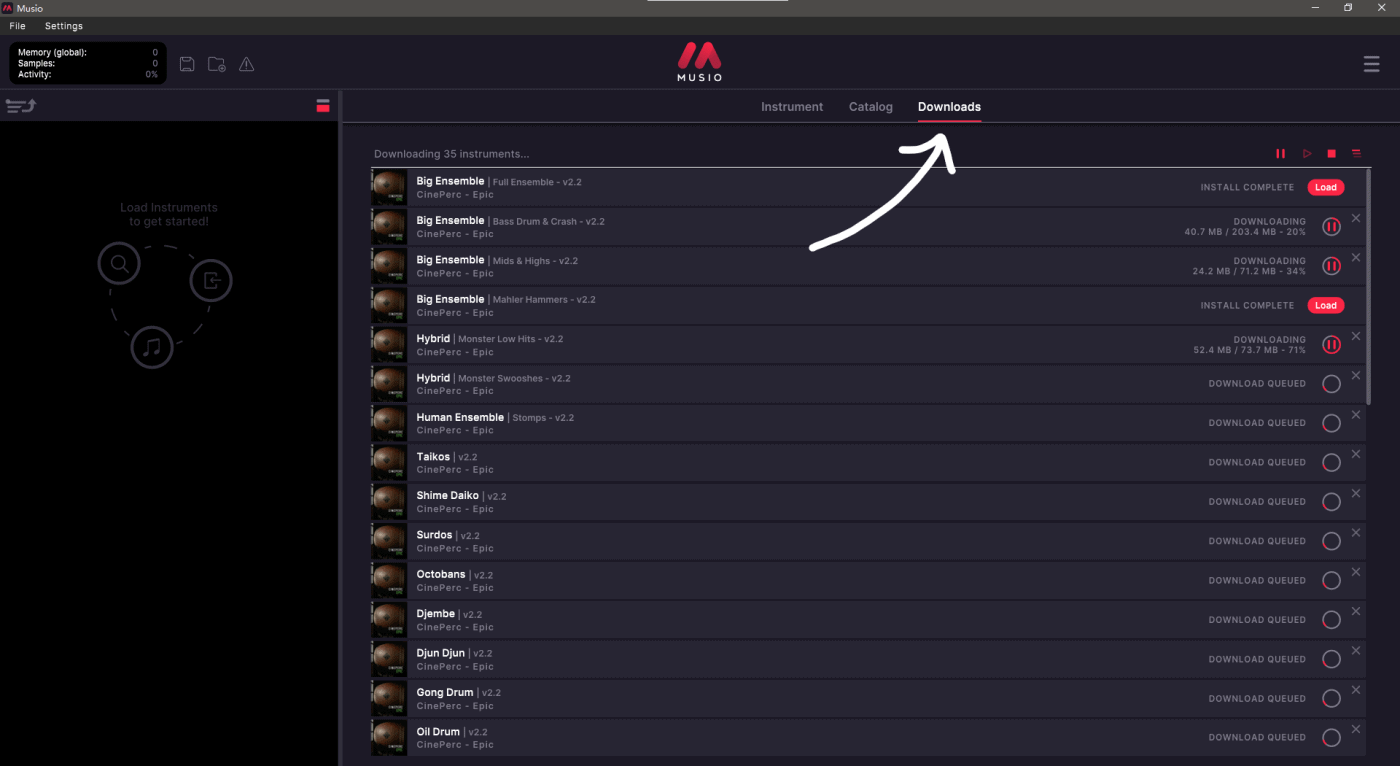Screen dimensions: 1400x766
Task: Select the Downloads tab
Action: [x=949, y=107]
